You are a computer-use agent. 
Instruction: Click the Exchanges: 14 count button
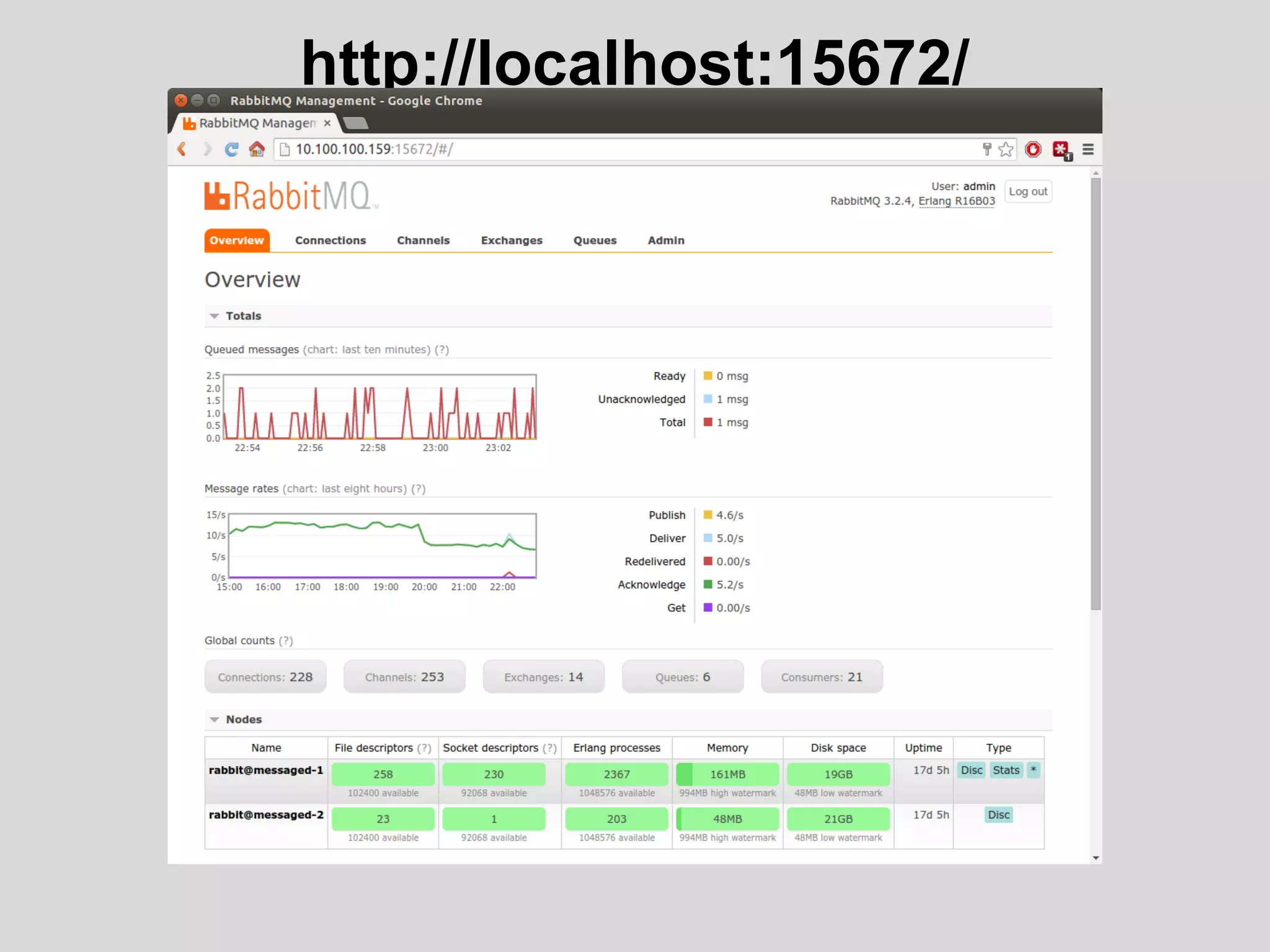pos(544,677)
